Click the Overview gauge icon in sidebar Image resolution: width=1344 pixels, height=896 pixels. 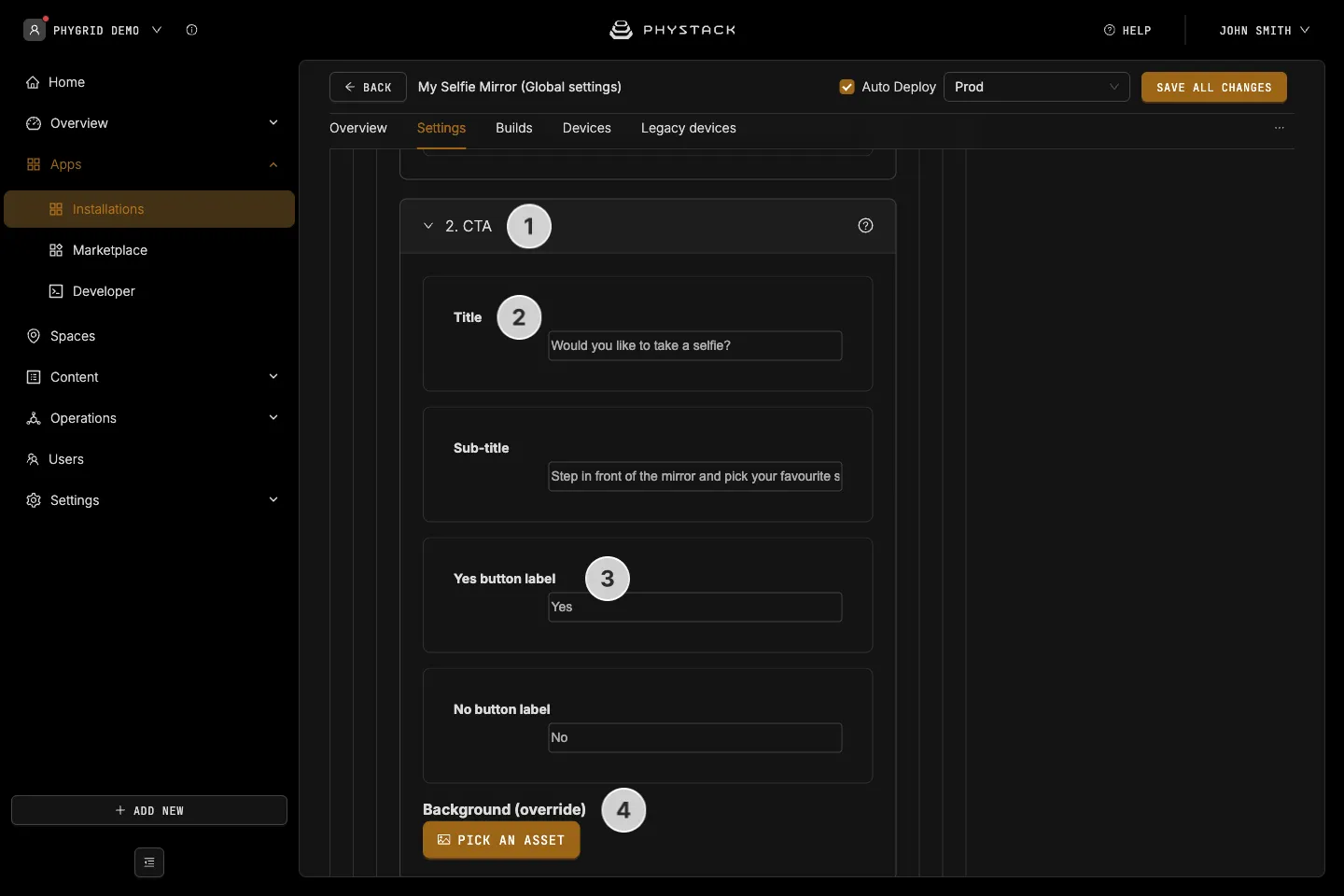pos(34,123)
